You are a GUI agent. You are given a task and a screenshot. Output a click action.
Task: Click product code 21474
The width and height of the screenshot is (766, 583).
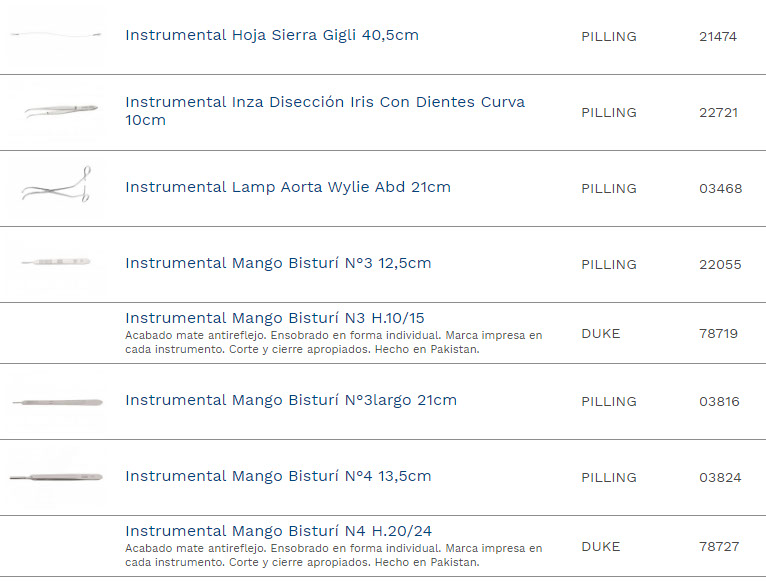tap(717, 36)
